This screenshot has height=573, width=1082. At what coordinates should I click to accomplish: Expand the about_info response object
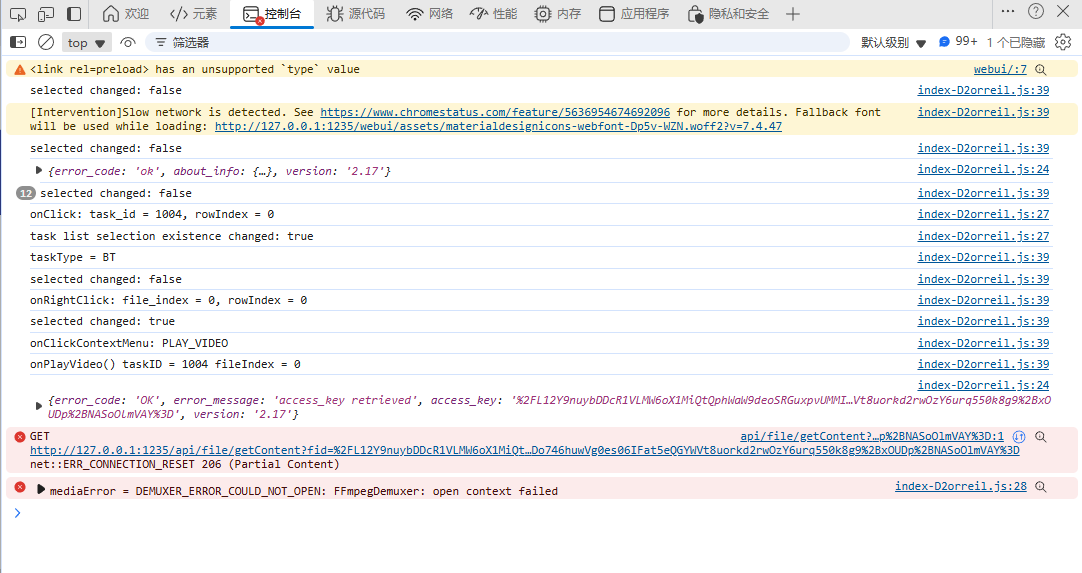tap(39, 170)
